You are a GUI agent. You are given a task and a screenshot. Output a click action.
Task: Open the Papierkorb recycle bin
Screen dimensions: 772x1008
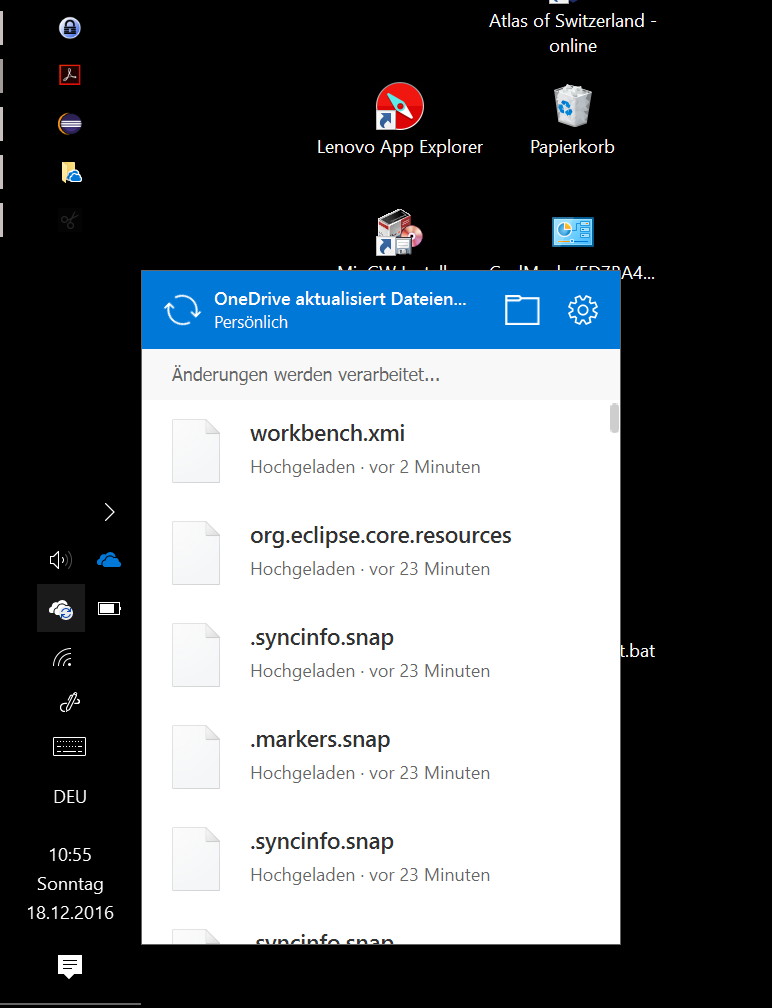[x=572, y=120]
